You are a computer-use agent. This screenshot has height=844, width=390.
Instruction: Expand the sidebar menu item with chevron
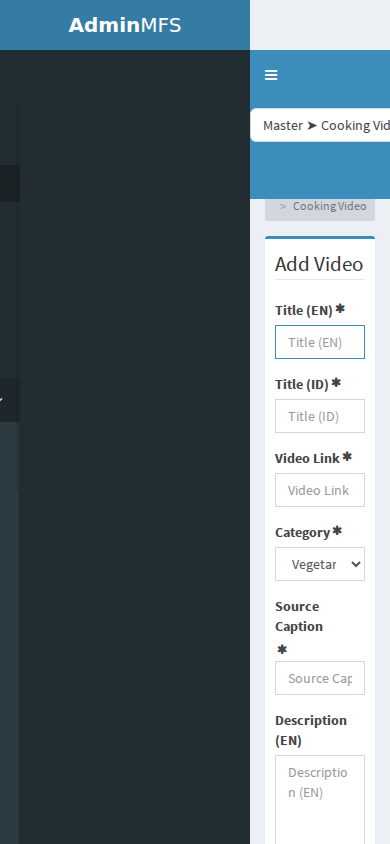(10, 400)
